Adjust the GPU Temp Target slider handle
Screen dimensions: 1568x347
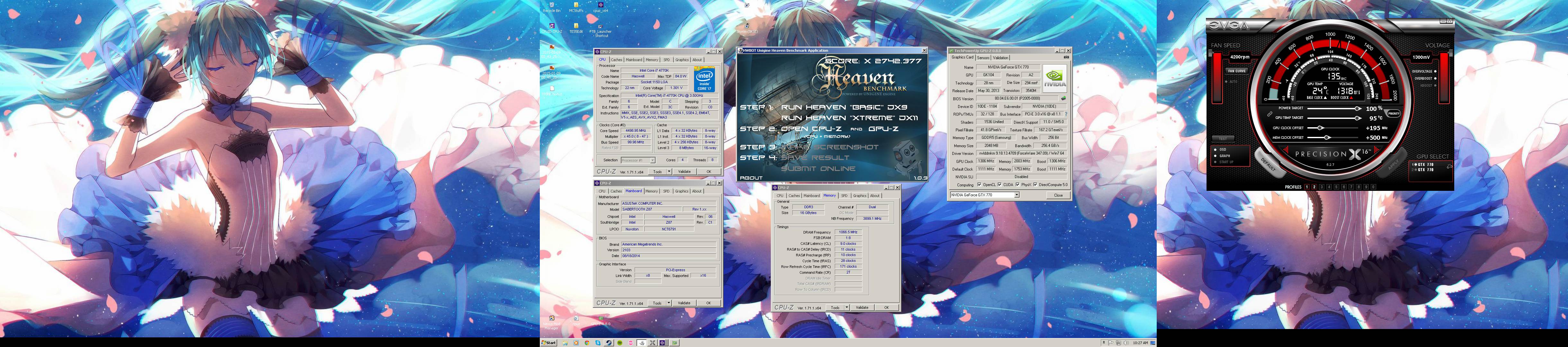1358,118
